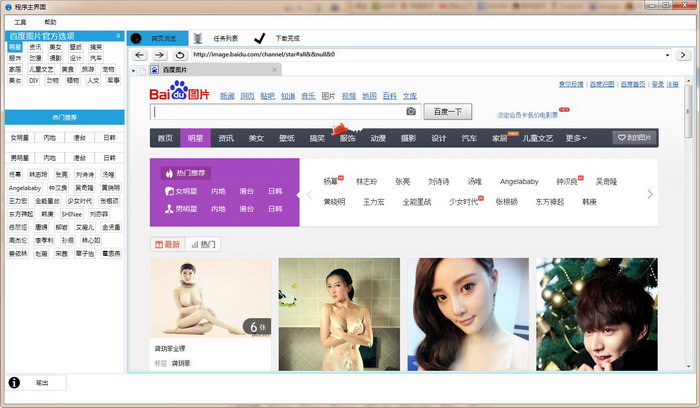Viewport: 700px width, 408px height.
Task: Open the 帮助 menu
Action: coord(50,22)
